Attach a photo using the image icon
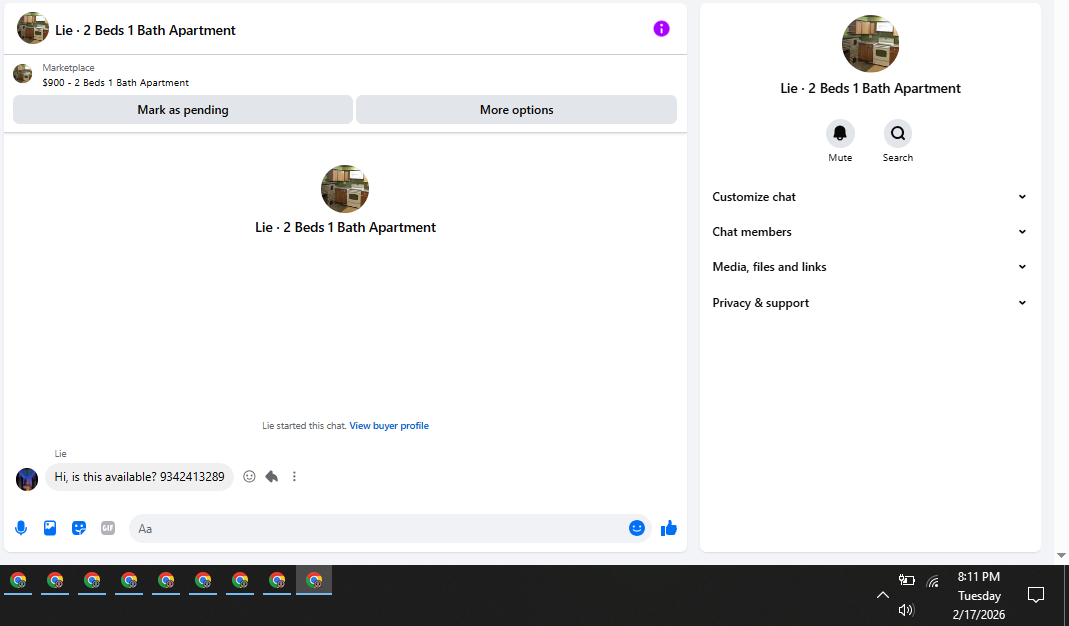The height and width of the screenshot is (626, 1069). click(50, 528)
